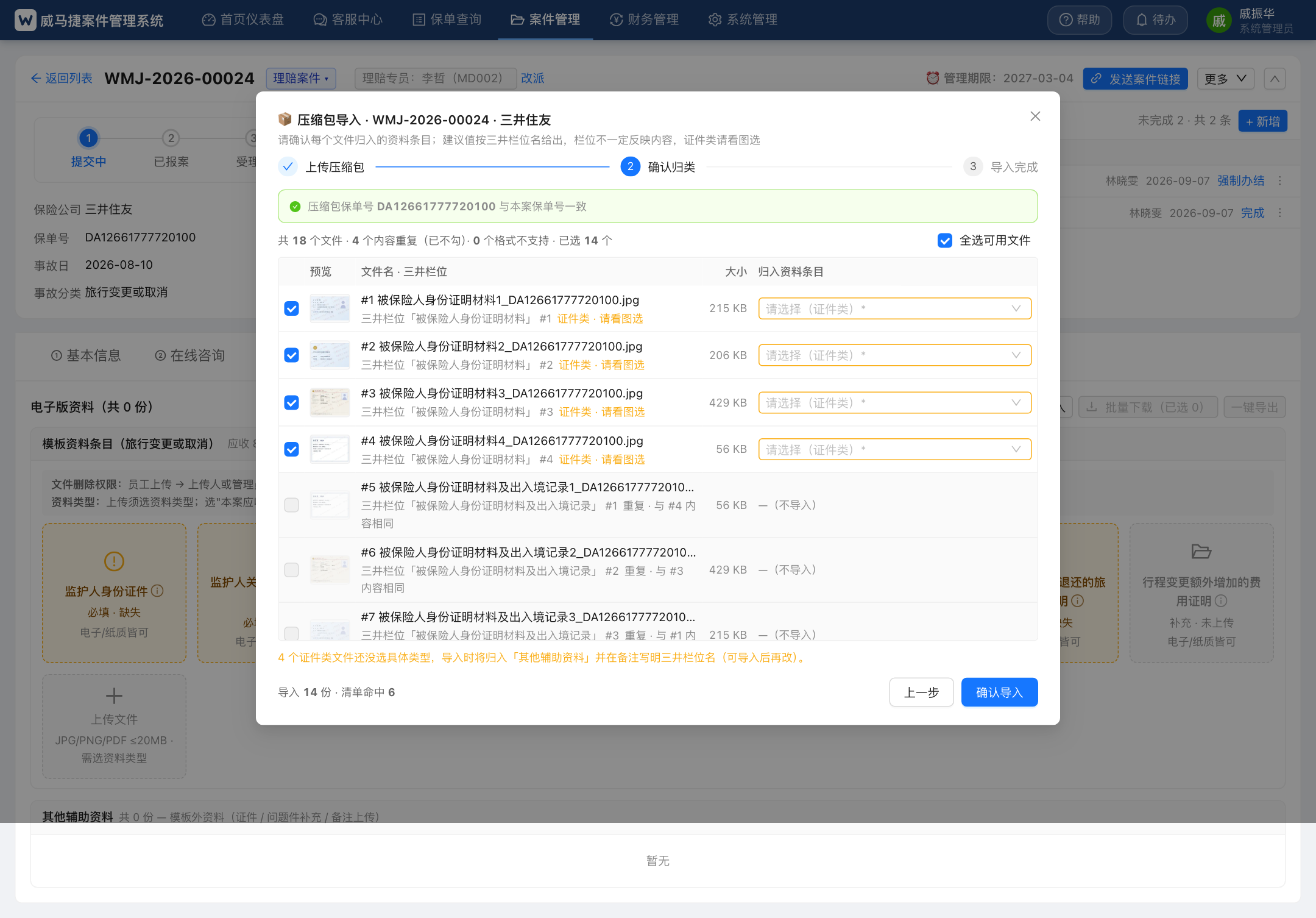Preview thumbnail of file #3
1316x918 pixels.
(x=330, y=403)
